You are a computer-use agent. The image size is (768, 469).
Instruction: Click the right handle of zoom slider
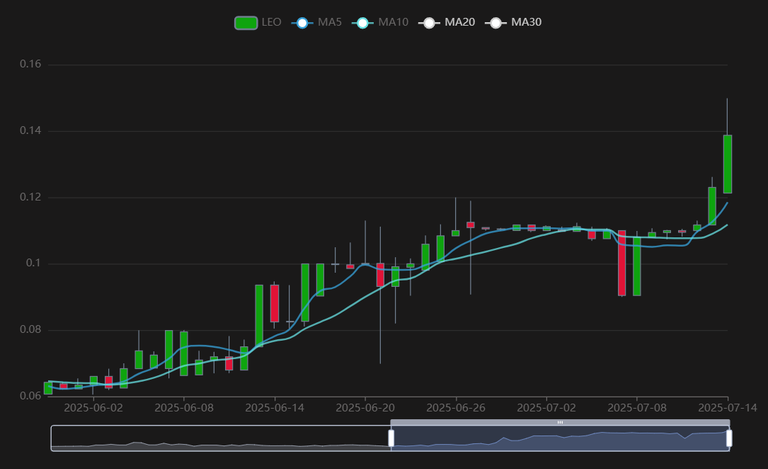[x=729, y=438]
